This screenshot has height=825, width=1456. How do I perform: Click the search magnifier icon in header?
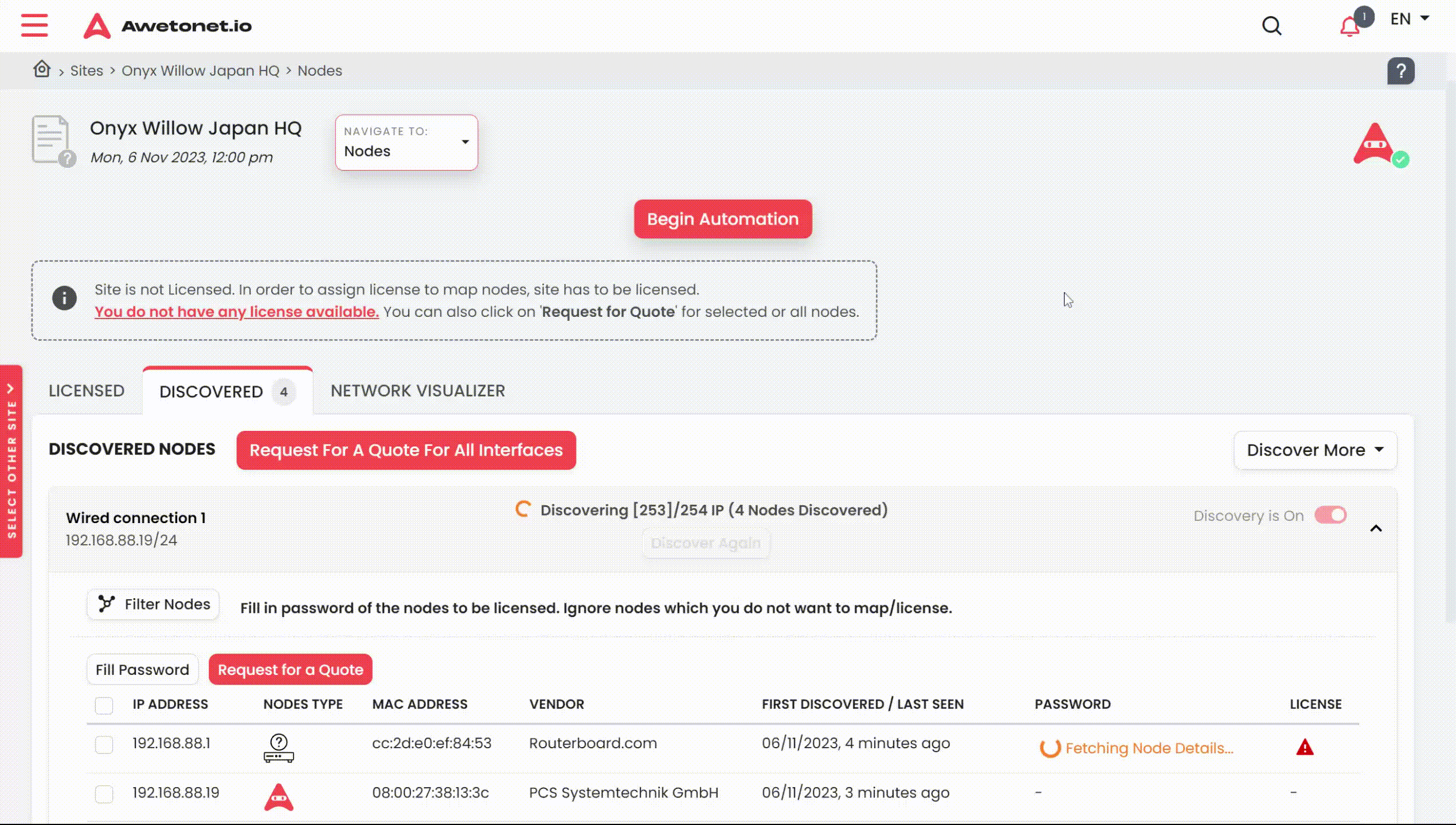[x=1272, y=25]
